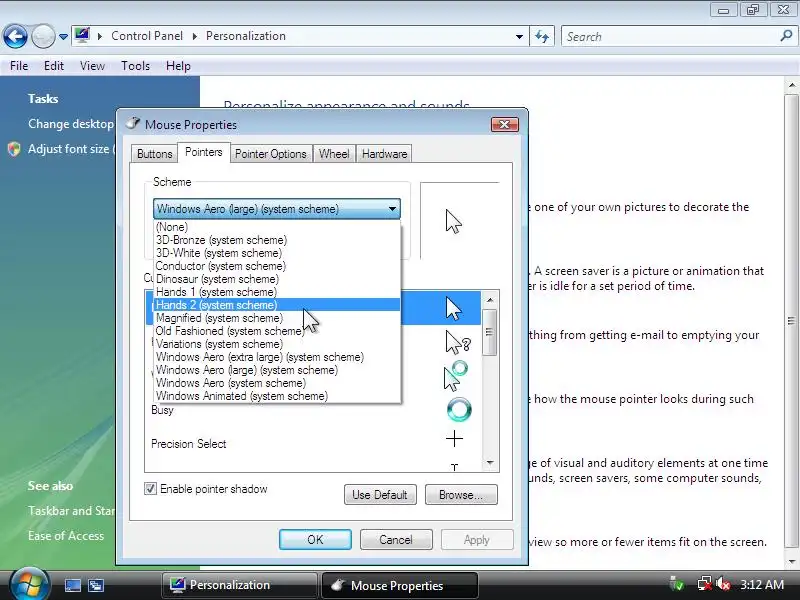Click Change desktop icons task link
800x600 pixels.
71,124
